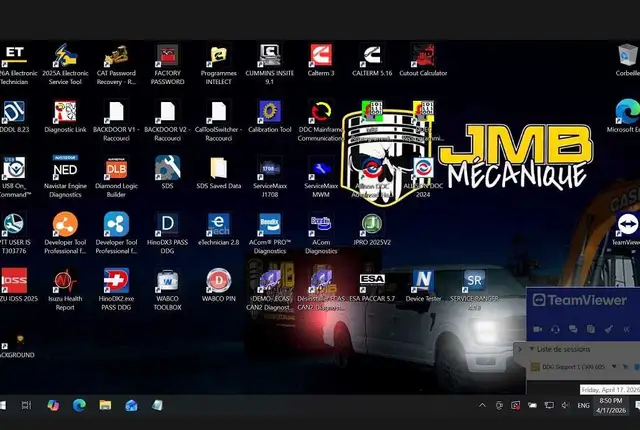Image resolution: width=640 pixels, height=430 pixels.
Task: Open Task View on the taskbar
Action: pyautogui.click(x=26, y=405)
